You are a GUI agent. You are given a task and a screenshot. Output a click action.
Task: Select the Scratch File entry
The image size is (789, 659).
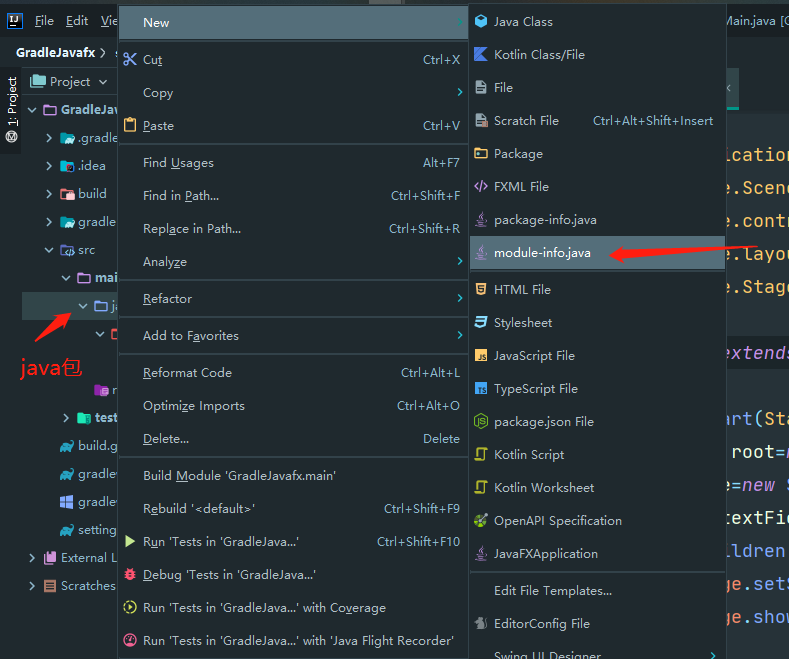[x=597, y=120]
